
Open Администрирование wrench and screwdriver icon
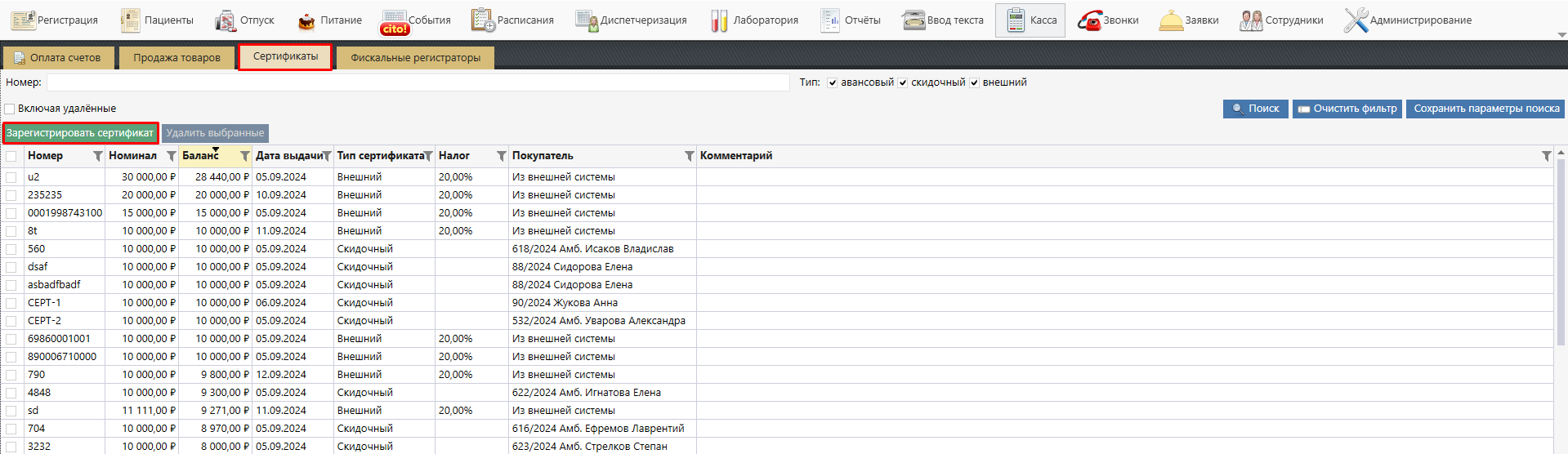1356,20
